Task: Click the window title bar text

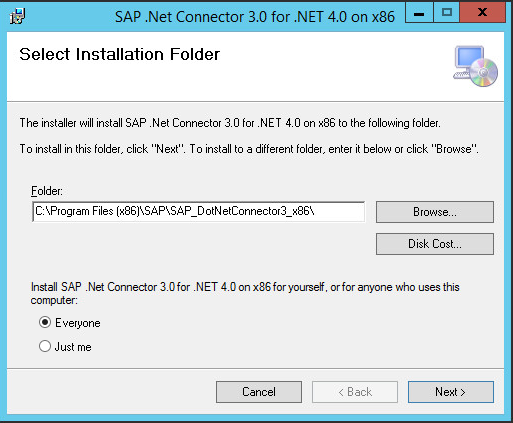Action: 255,17
